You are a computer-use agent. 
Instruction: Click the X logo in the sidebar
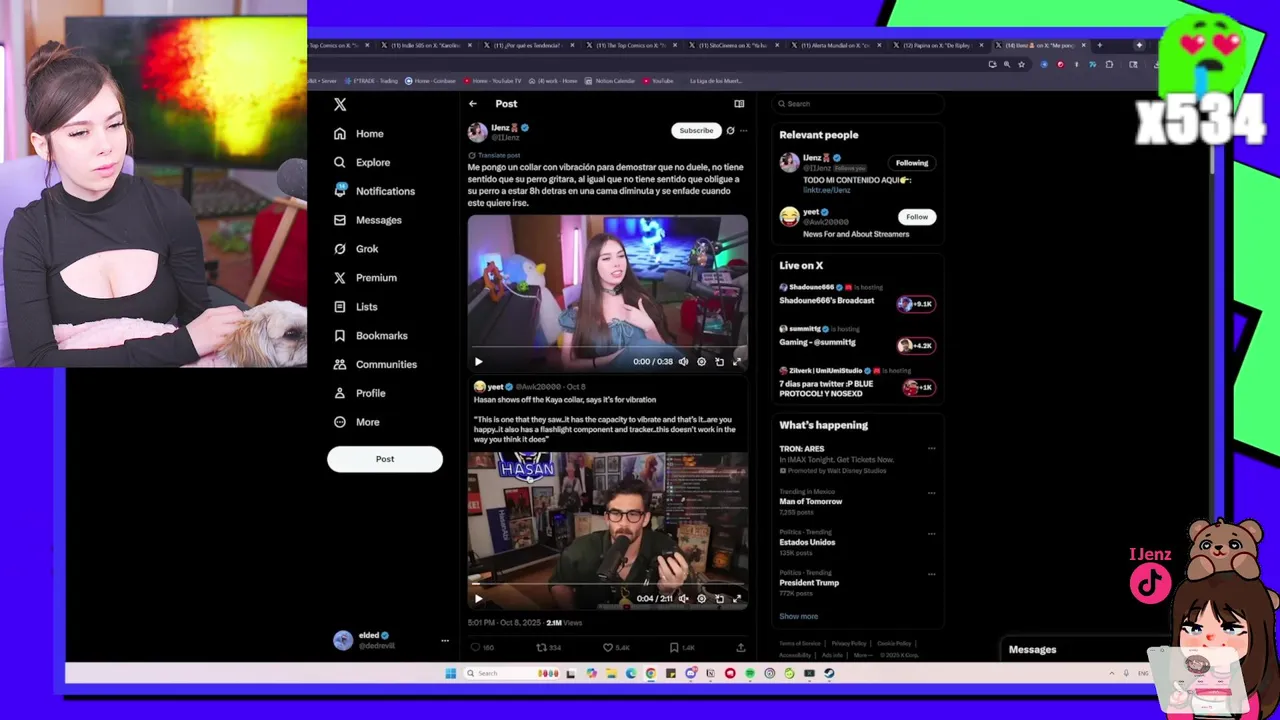(x=340, y=104)
